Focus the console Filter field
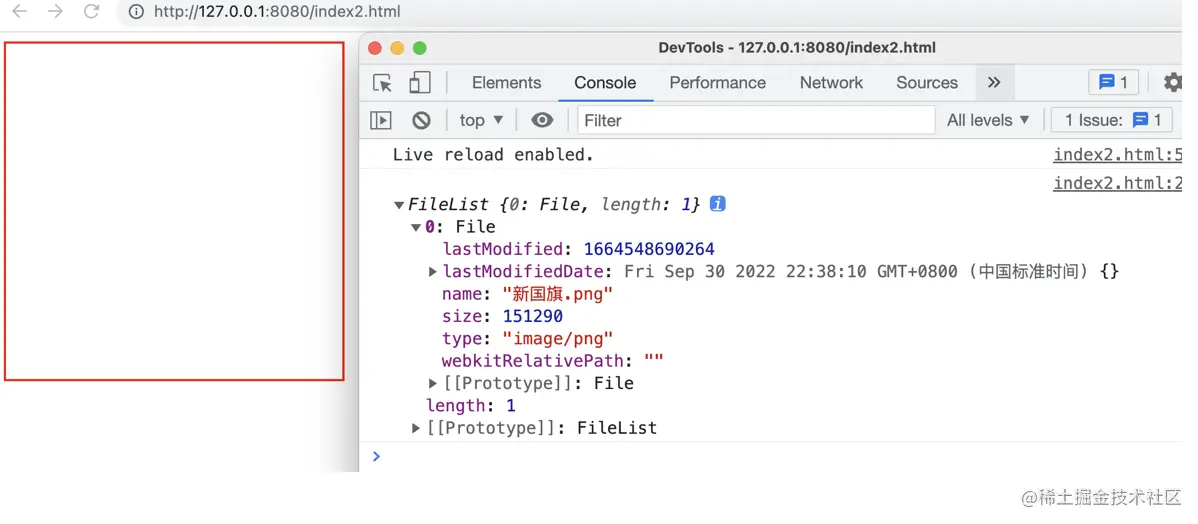Image resolution: width=1198 pixels, height=524 pixels. [756, 120]
